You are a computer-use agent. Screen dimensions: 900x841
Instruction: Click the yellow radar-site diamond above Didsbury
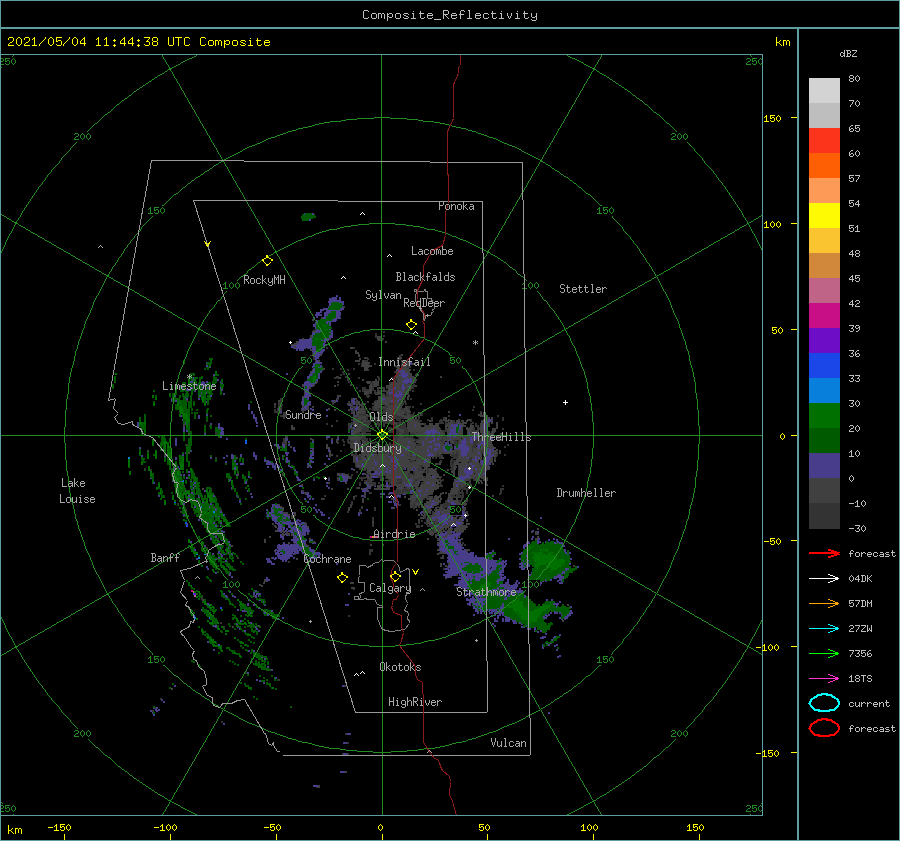click(x=382, y=435)
